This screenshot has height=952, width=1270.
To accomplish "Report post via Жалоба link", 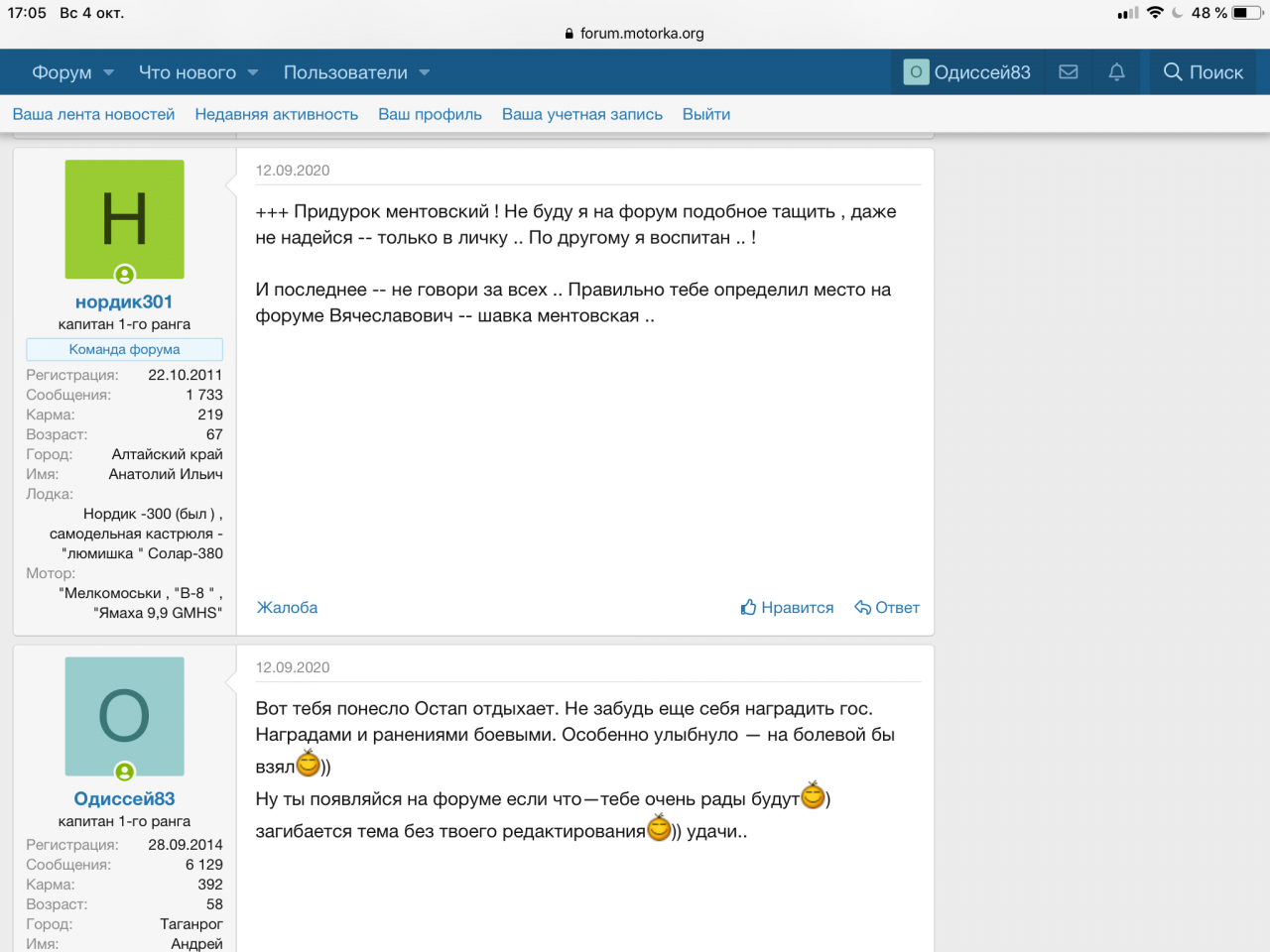I will click(x=287, y=607).
